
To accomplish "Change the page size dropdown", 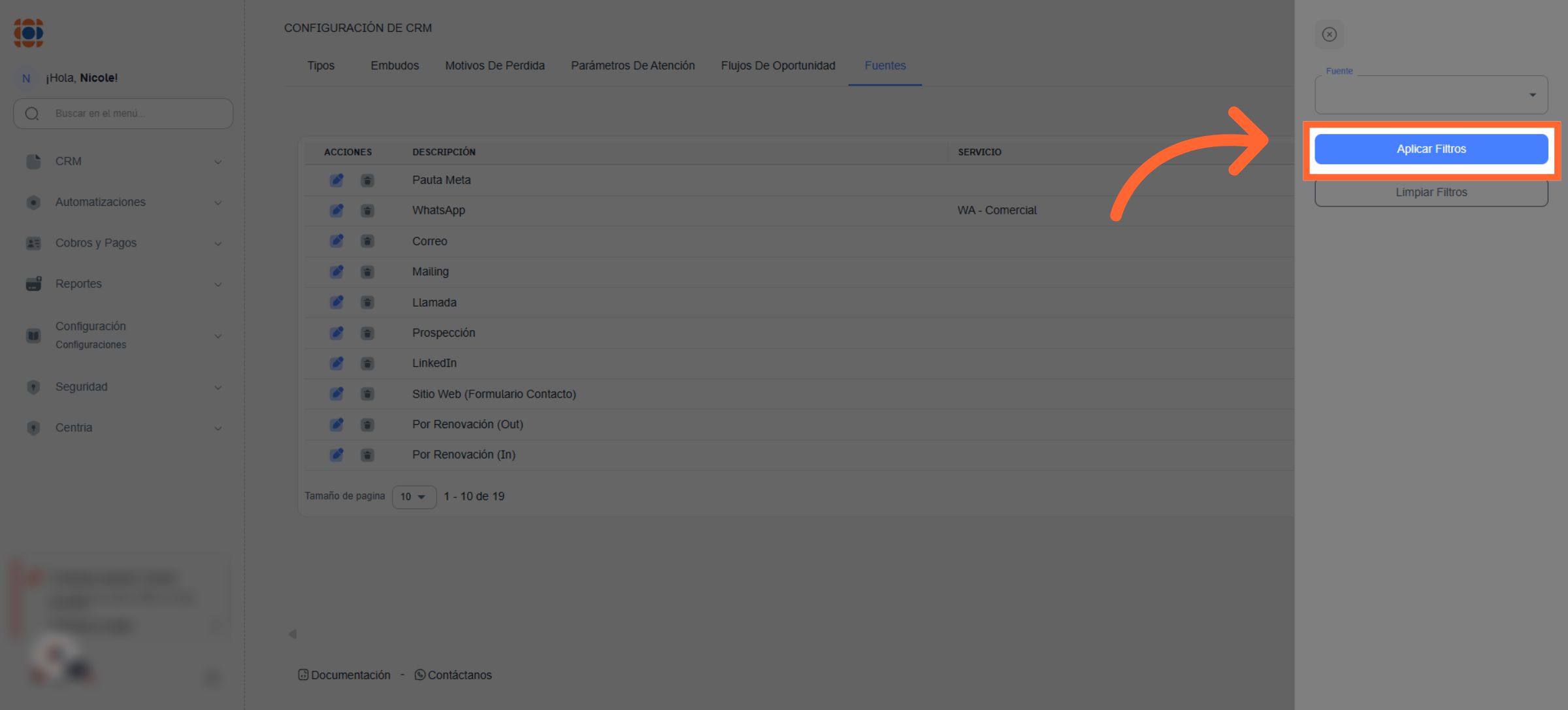I will click(x=414, y=497).
